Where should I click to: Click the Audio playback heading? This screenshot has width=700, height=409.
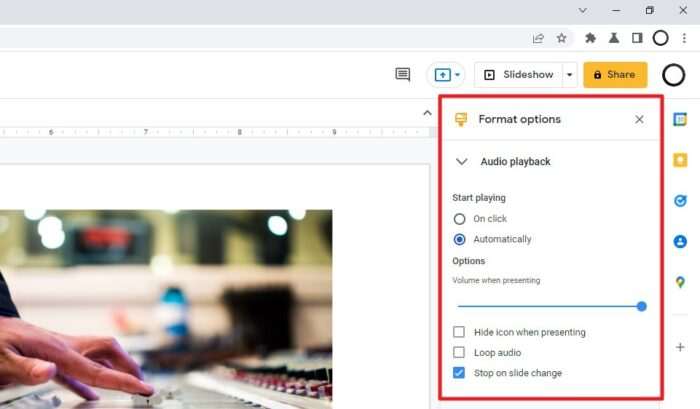pyautogui.click(x=515, y=162)
